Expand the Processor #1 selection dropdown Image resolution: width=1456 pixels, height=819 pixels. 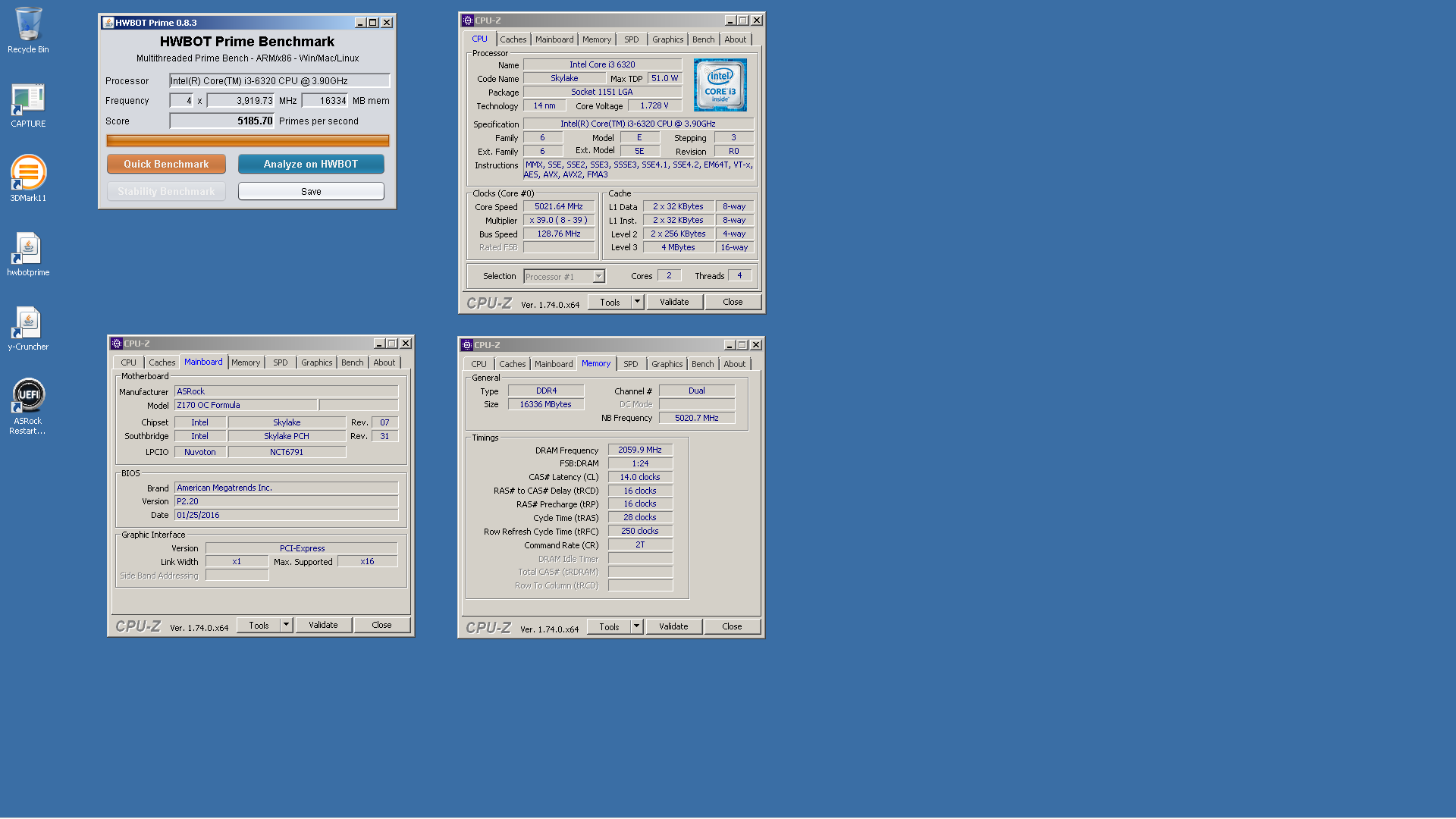click(x=598, y=277)
